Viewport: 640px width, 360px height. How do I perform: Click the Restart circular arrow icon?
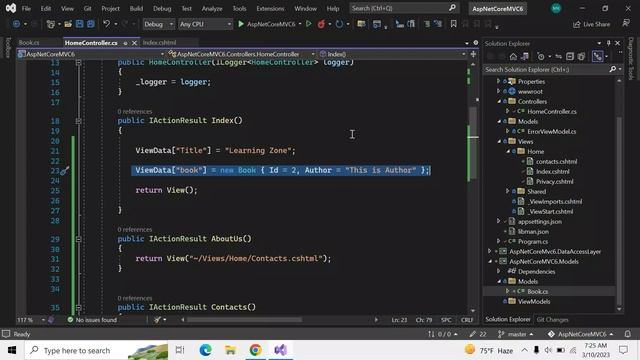(339, 24)
